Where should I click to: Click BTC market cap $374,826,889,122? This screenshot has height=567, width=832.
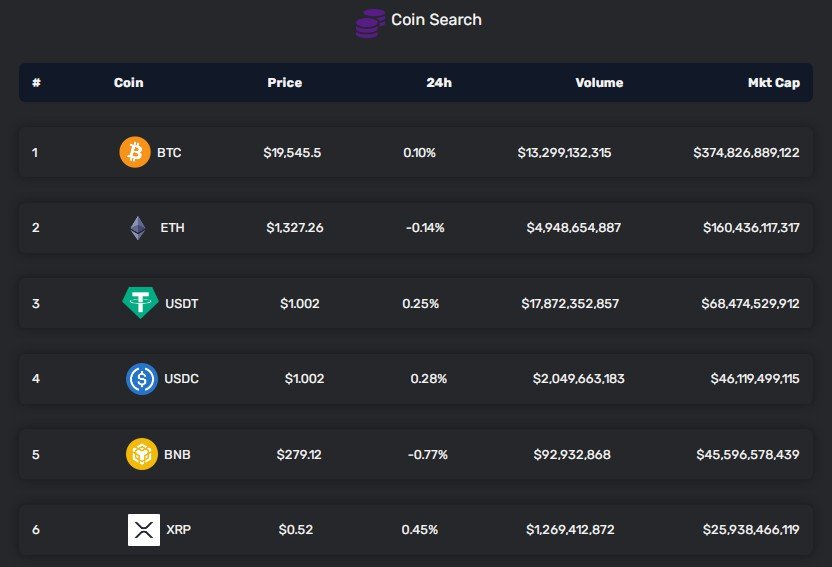[746, 153]
